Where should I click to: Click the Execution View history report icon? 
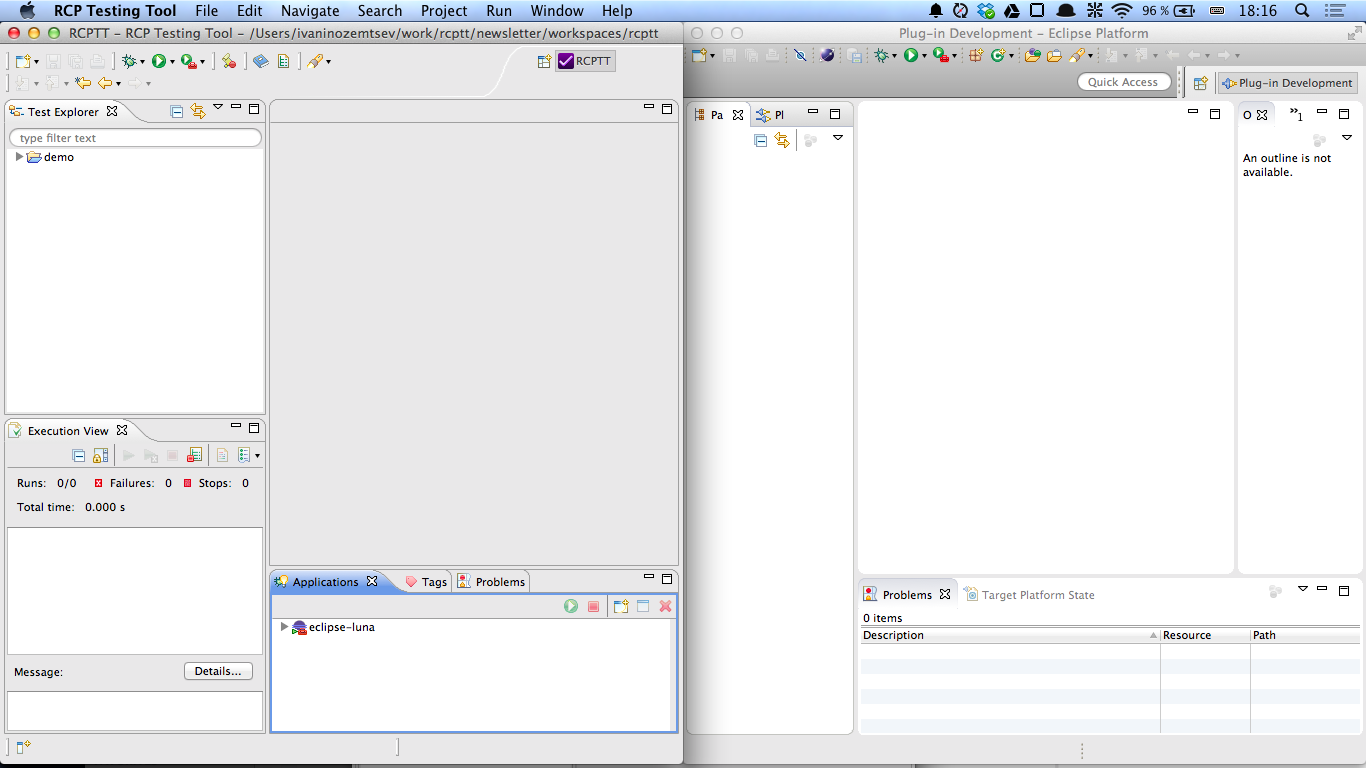(245, 455)
